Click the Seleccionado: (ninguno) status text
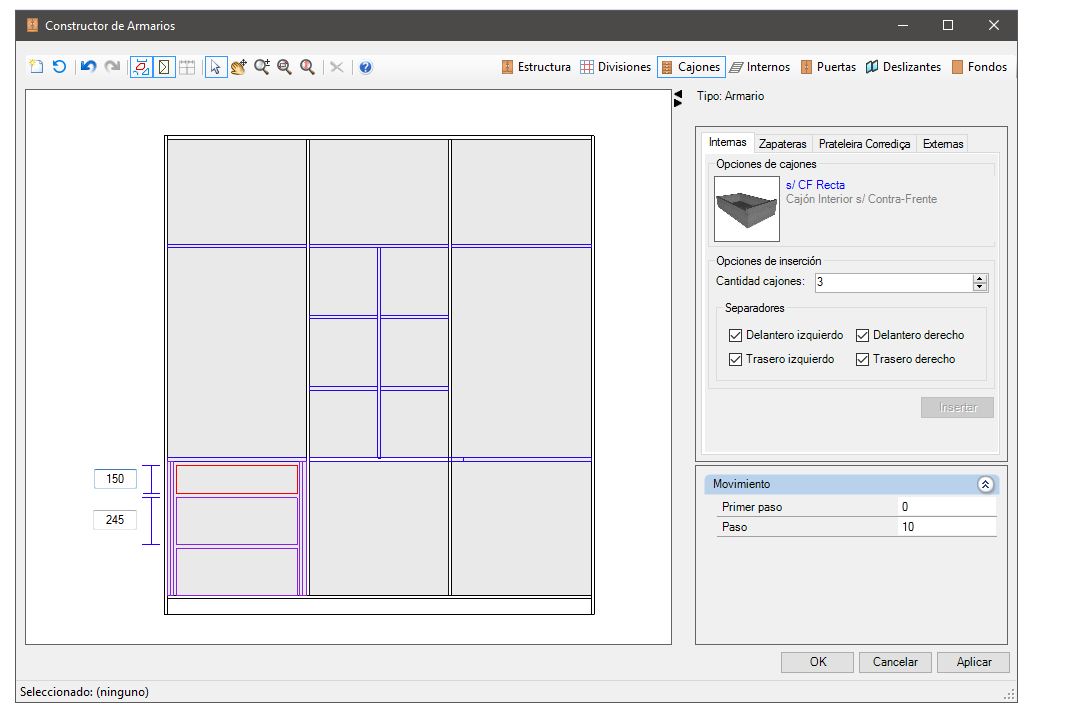 [84, 692]
